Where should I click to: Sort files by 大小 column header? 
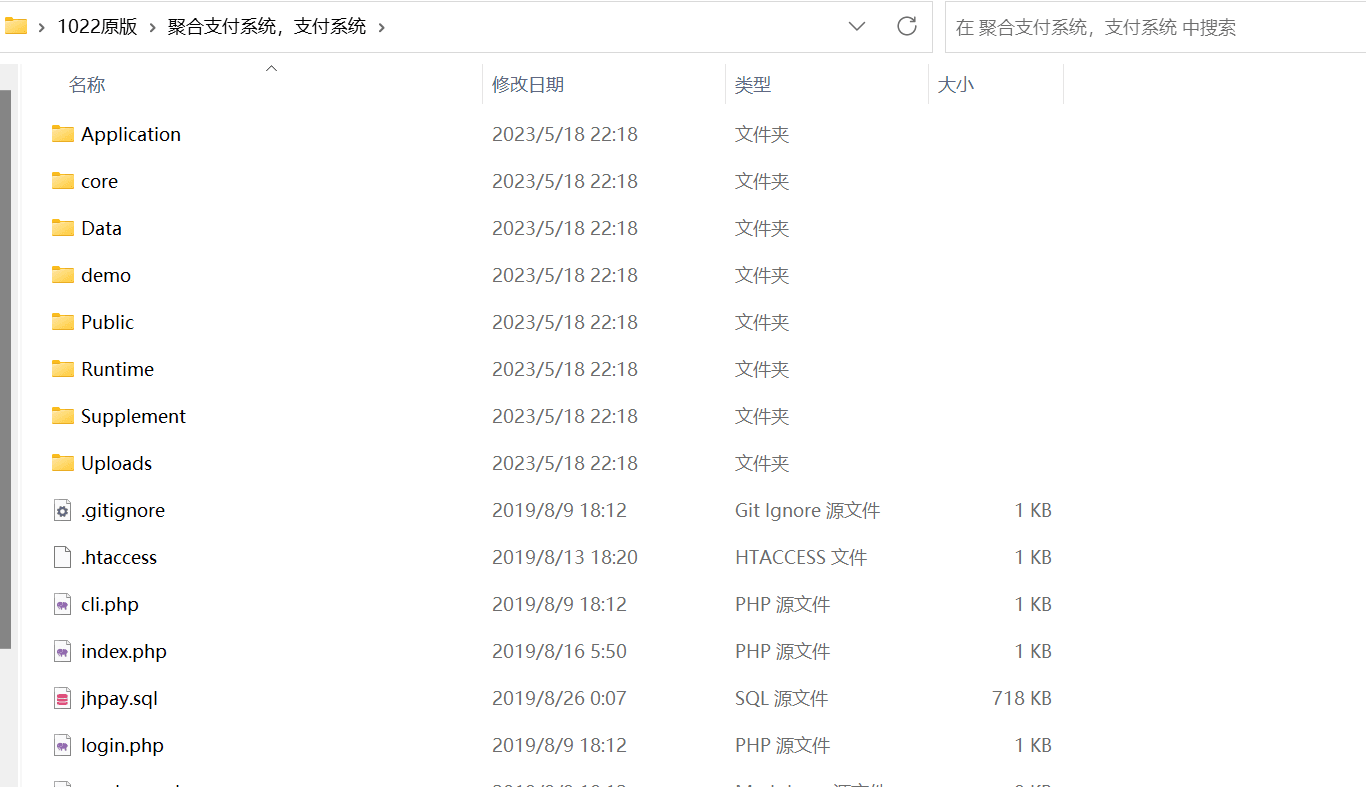tap(955, 85)
